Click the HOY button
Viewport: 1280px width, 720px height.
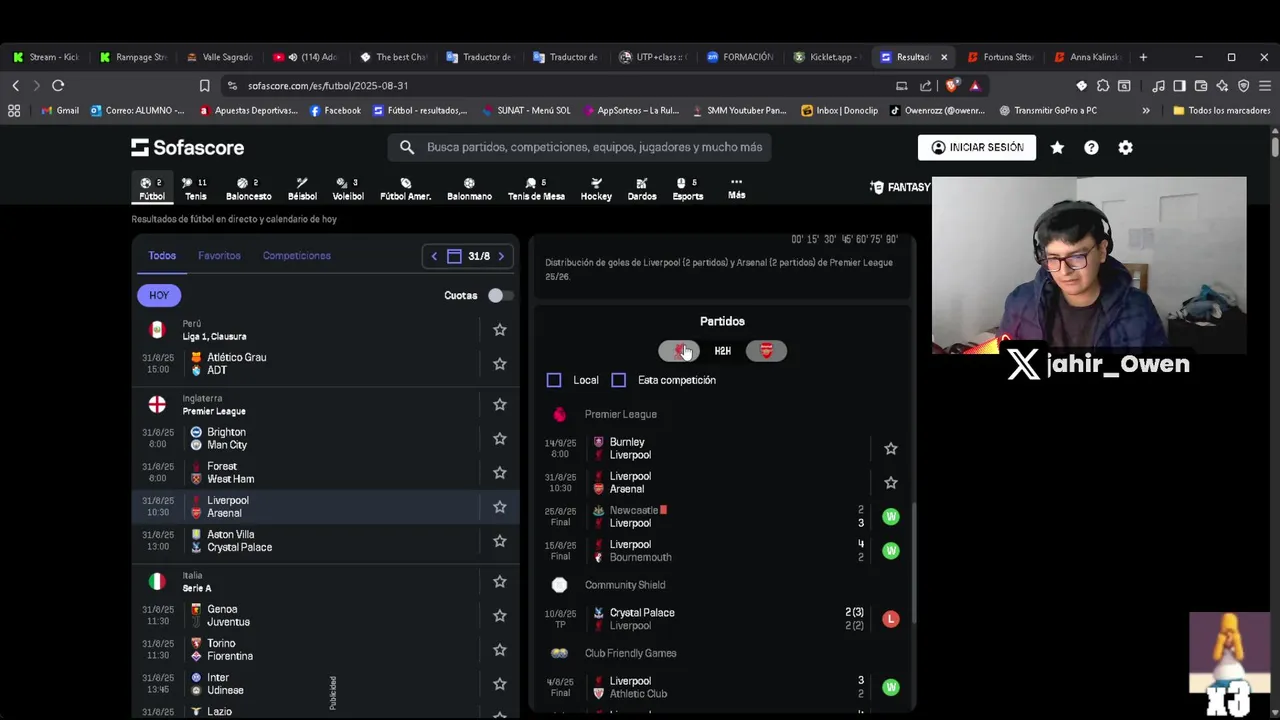click(159, 295)
